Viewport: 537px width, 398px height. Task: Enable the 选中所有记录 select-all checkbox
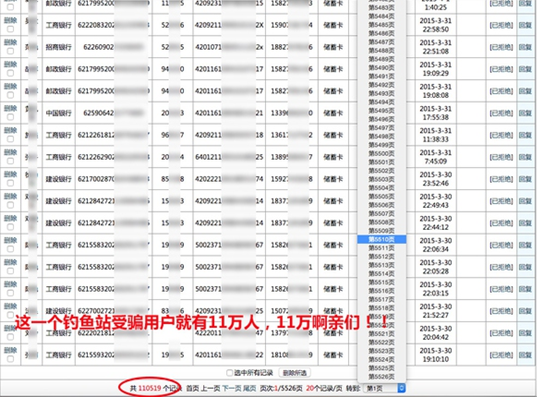click(x=229, y=373)
